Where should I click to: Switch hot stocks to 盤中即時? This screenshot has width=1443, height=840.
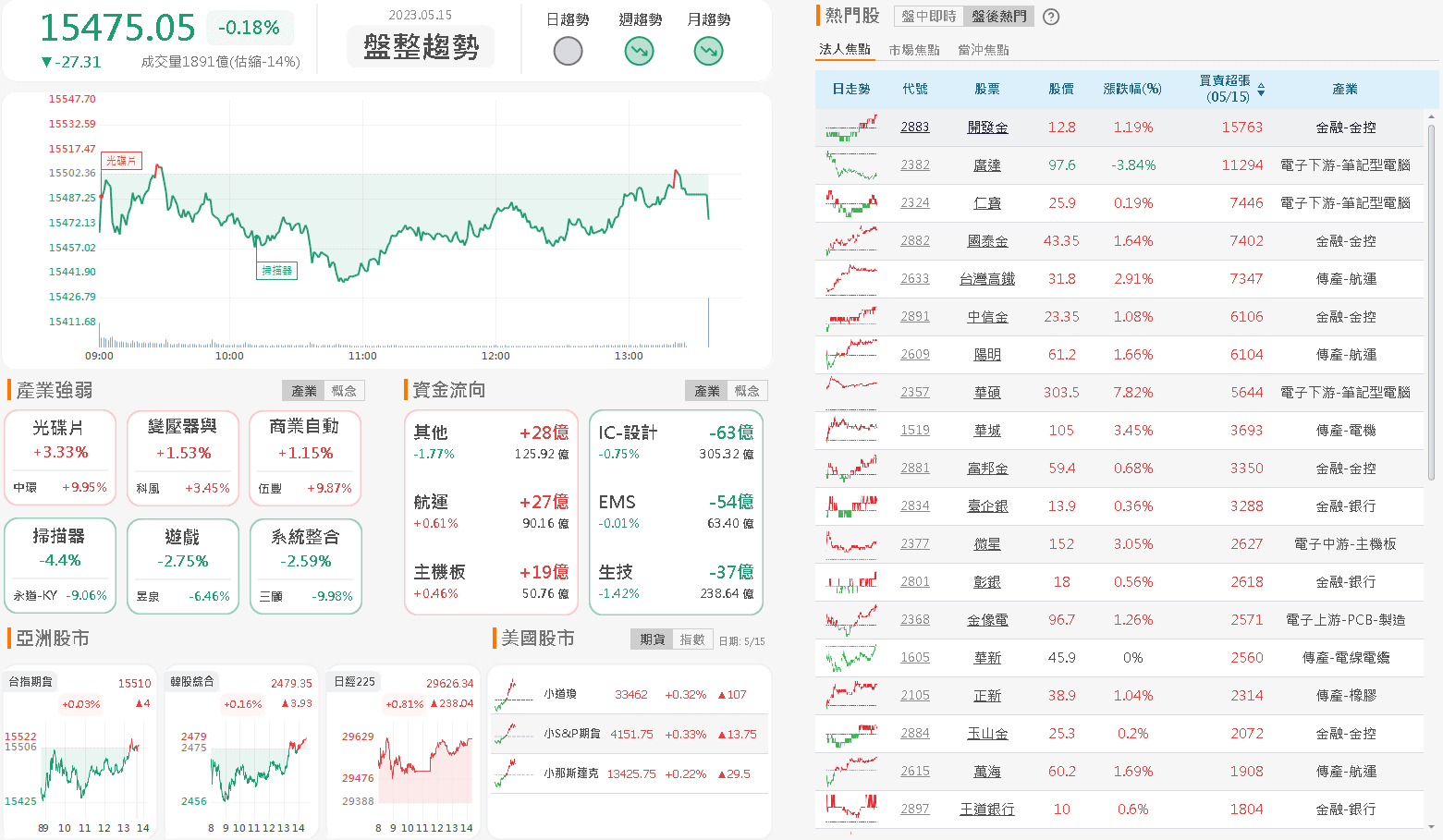click(x=929, y=17)
